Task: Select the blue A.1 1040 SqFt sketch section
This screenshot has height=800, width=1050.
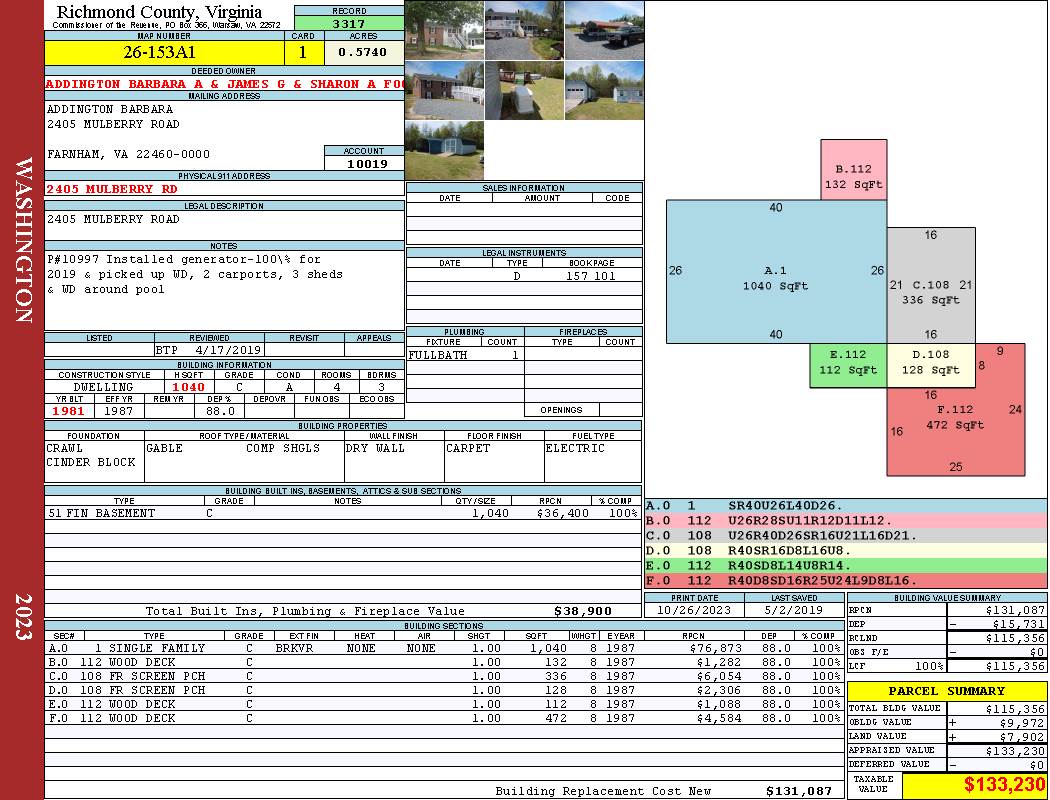Action: [x=776, y=272]
